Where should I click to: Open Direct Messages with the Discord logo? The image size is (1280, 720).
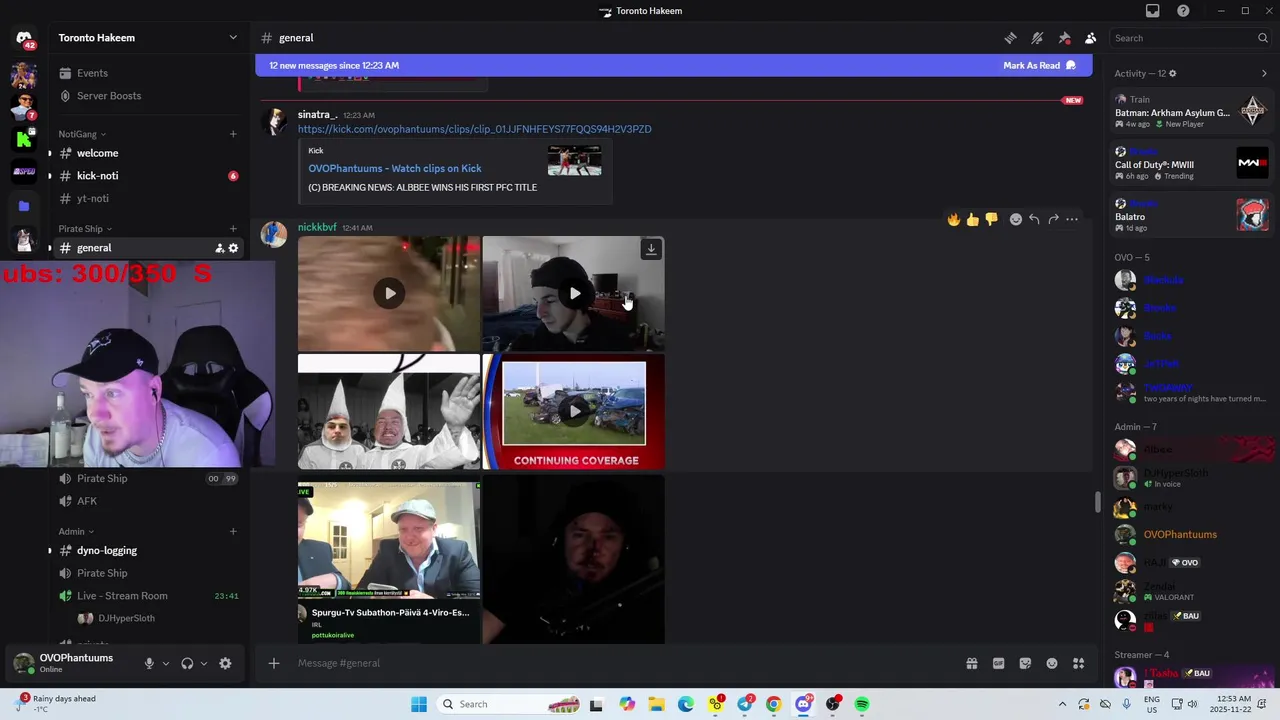click(x=24, y=38)
